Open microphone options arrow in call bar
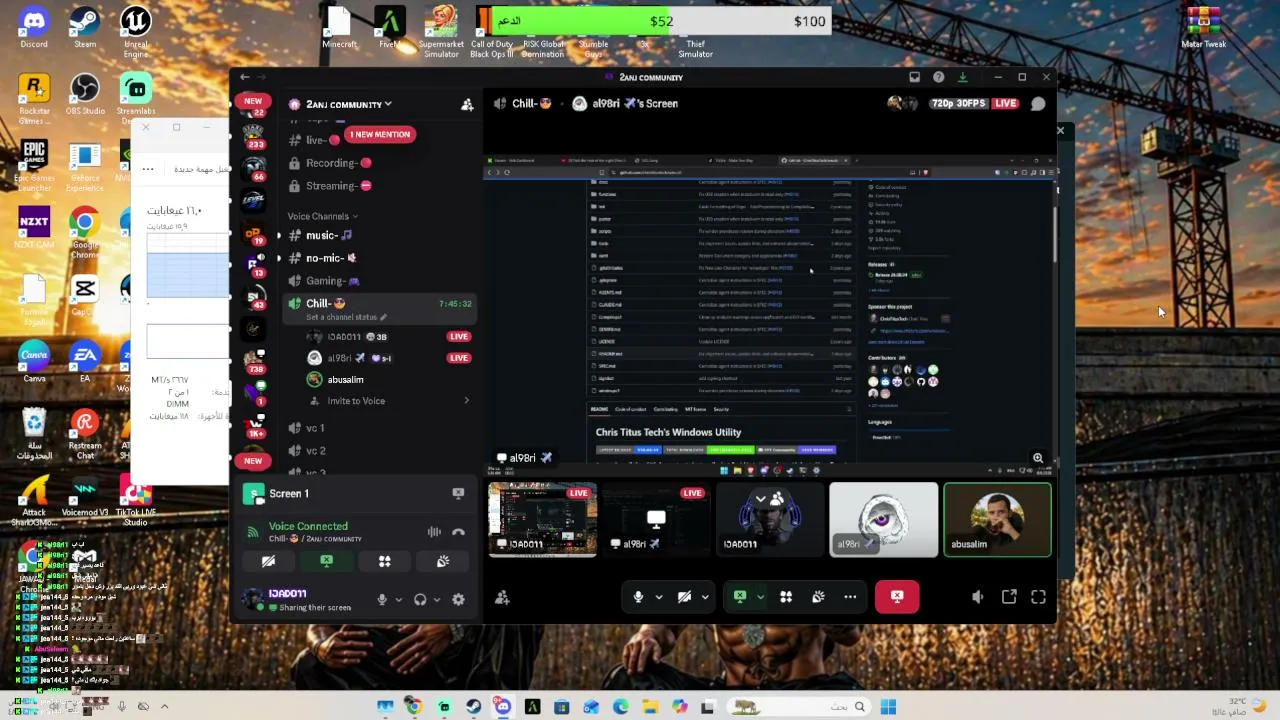This screenshot has width=1280, height=720. click(x=658, y=597)
